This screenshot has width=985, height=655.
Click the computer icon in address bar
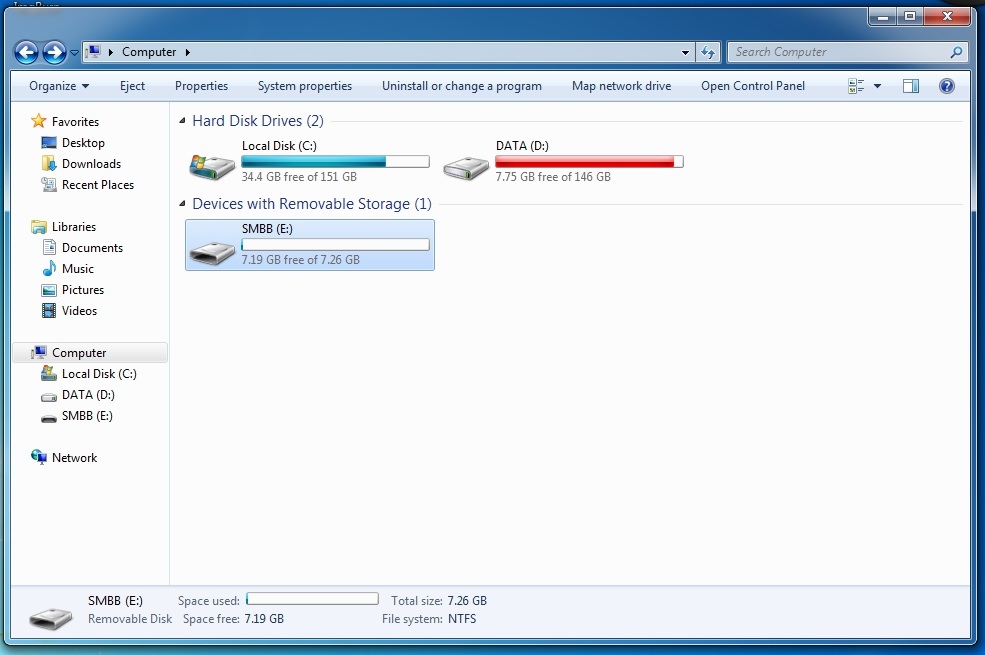pyautogui.click(x=93, y=51)
